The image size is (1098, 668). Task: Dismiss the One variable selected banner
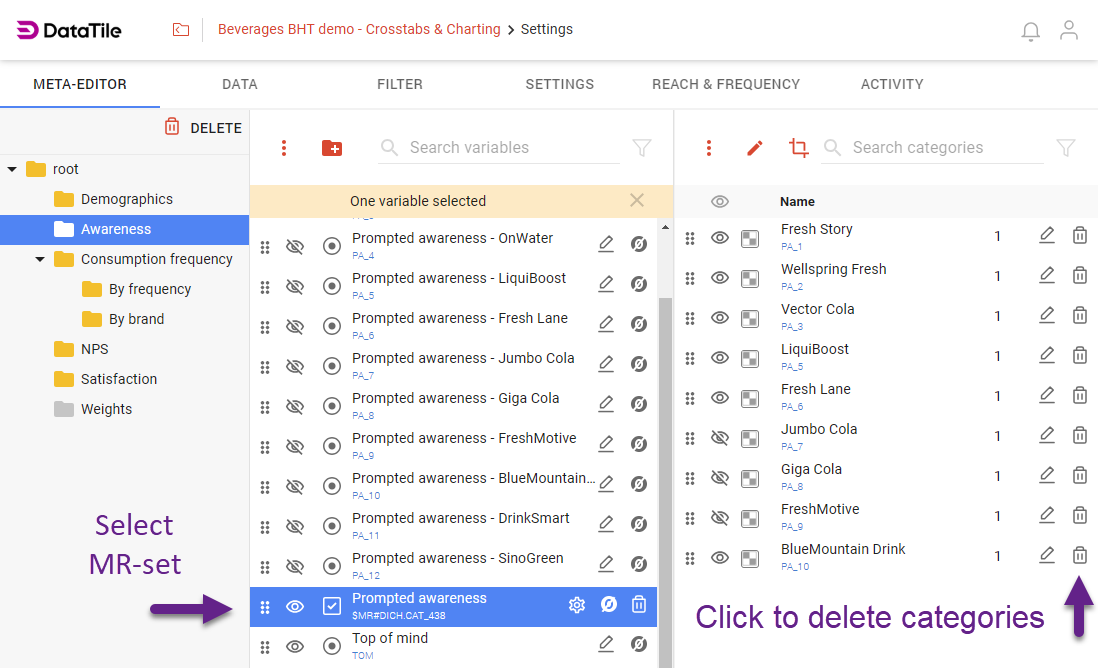click(x=637, y=200)
